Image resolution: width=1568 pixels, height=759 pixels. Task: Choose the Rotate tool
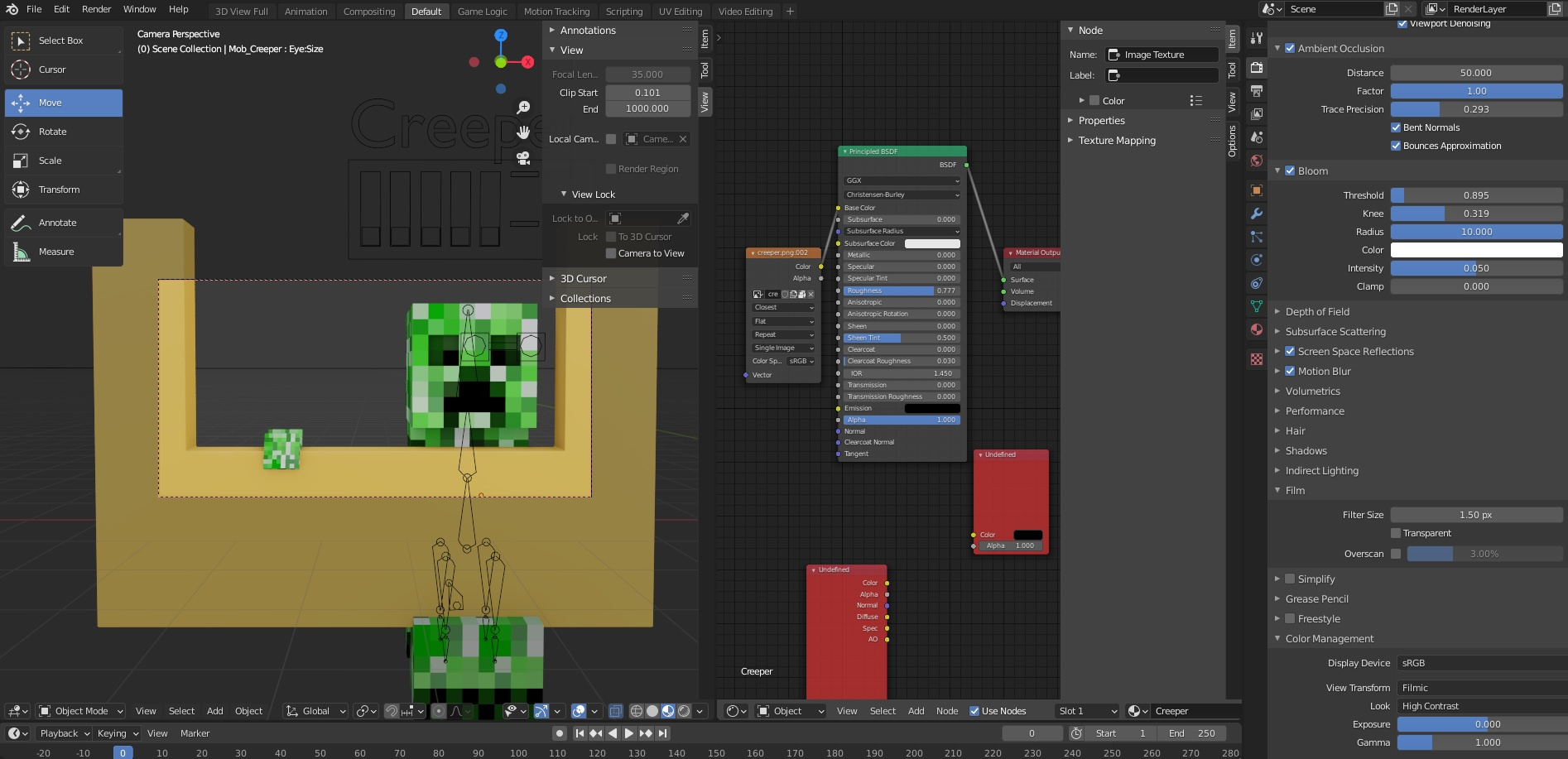(63, 132)
